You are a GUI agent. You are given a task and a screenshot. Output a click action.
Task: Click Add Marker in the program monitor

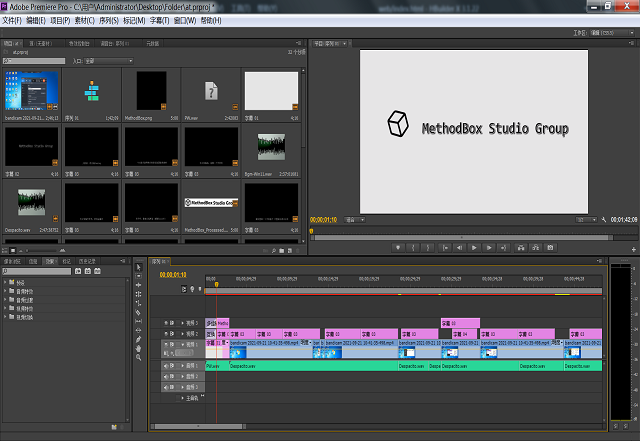click(398, 247)
